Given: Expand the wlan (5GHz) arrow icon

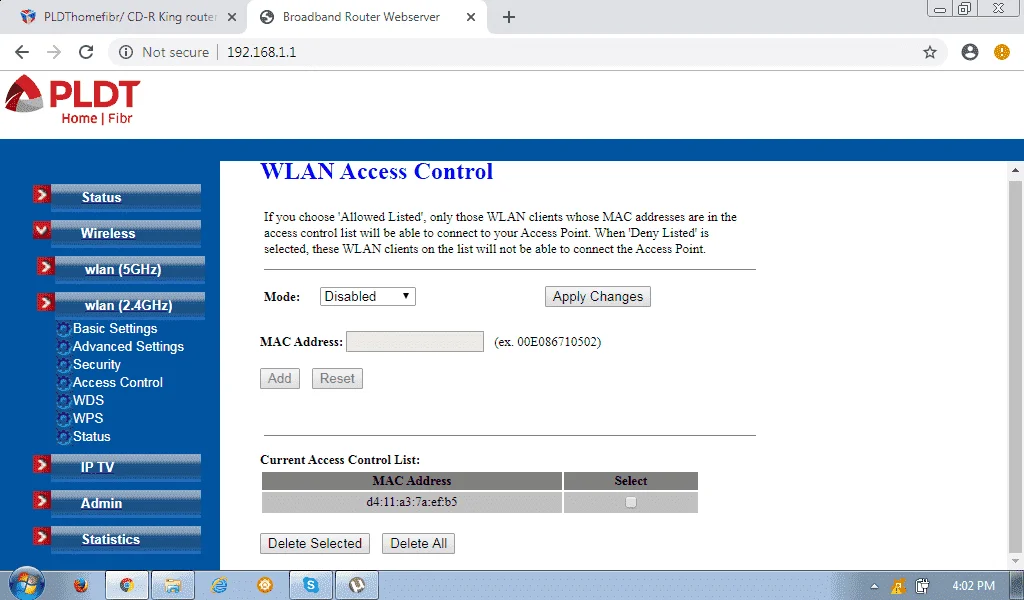Looking at the screenshot, I should click(x=46, y=266).
